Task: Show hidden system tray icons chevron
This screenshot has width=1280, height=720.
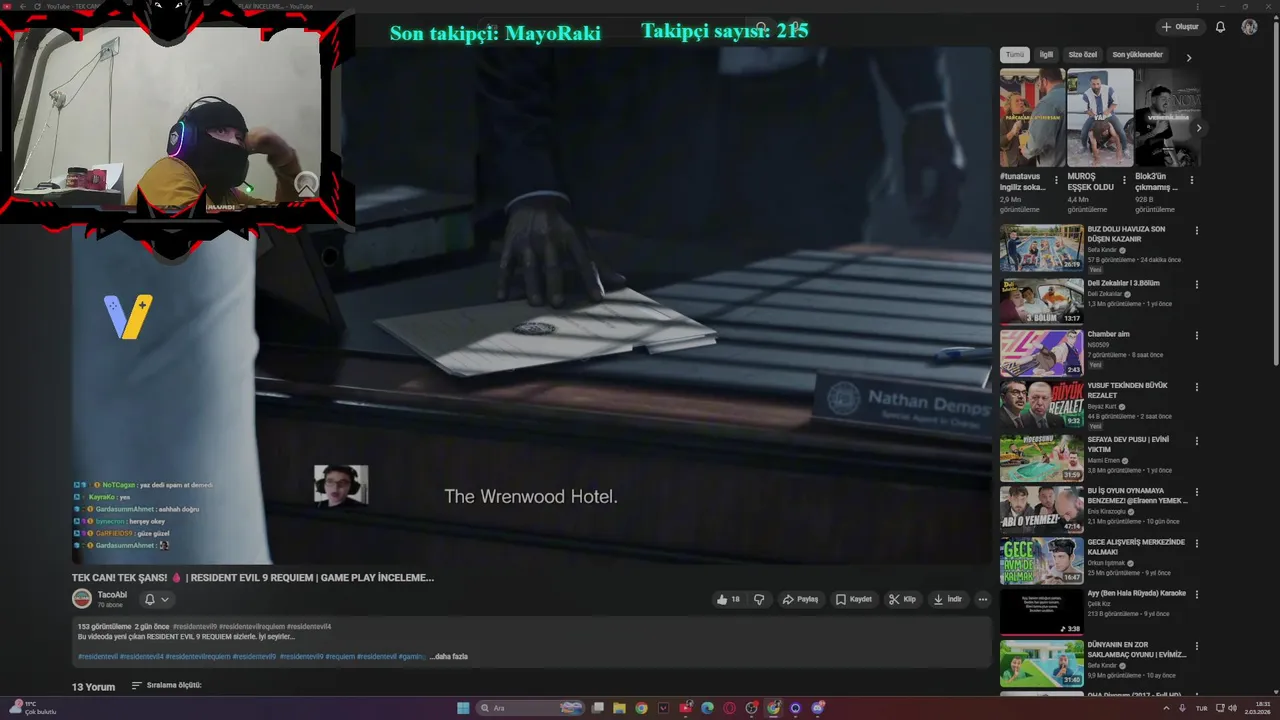Action: tap(1167, 708)
